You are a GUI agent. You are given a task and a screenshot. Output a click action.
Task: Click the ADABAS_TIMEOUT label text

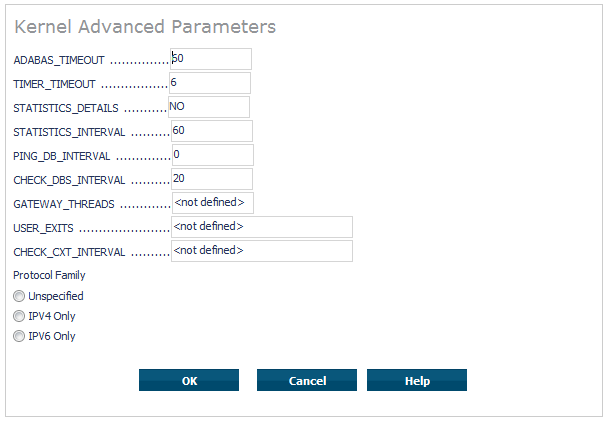[x=59, y=61]
